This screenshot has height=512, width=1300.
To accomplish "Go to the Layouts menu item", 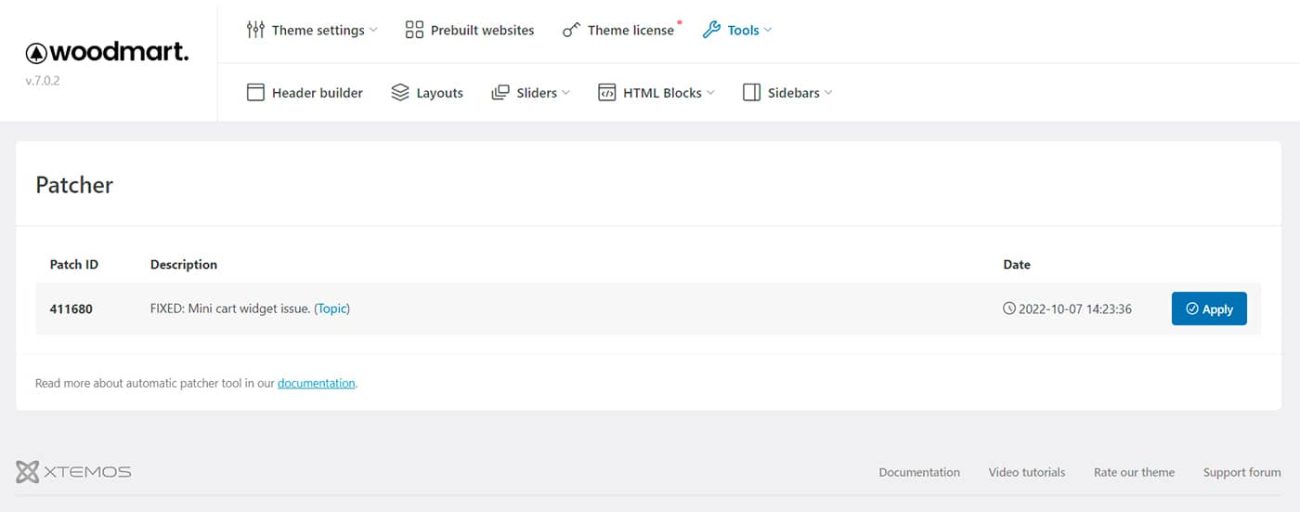I will point(439,93).
